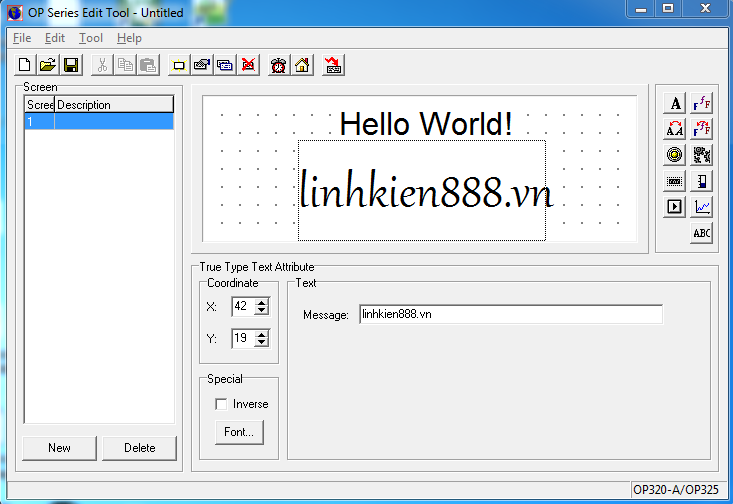Click the Copy toolbar icon
The width and height of the screenshot is (733, 504).
(125, 65)
